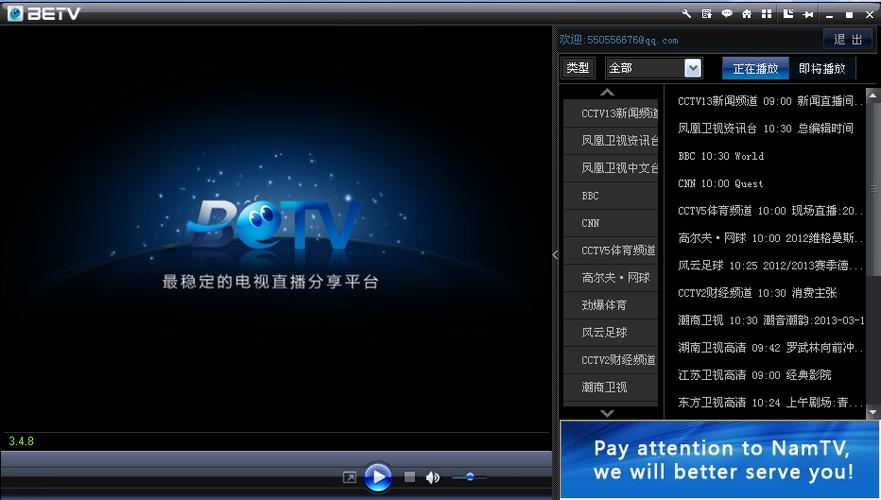
Task: Click the NamTV advertisement banner
Action: click(720, 460)
